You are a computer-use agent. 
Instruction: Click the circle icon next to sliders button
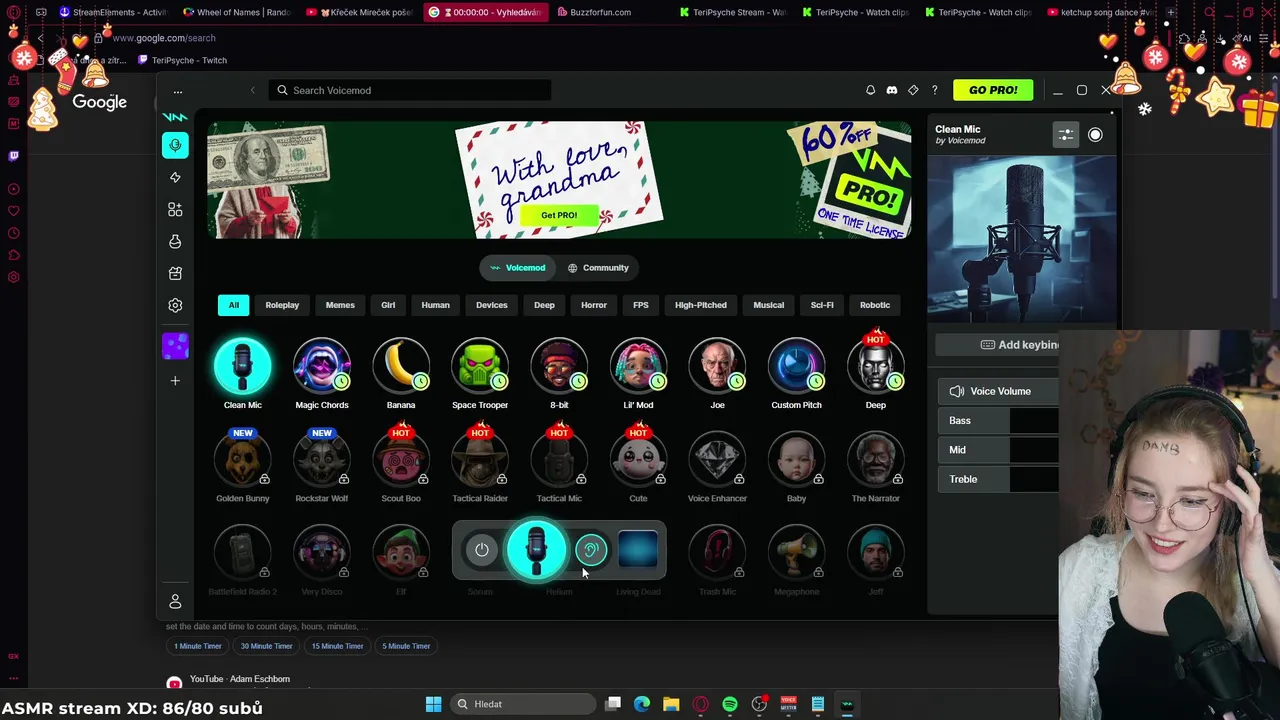tap(1095, 135)
